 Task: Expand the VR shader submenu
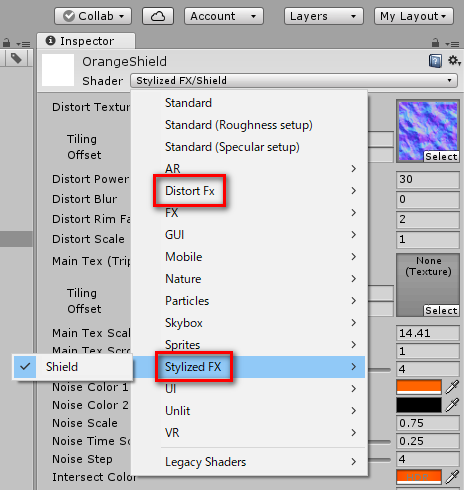(x=249, y=433)
